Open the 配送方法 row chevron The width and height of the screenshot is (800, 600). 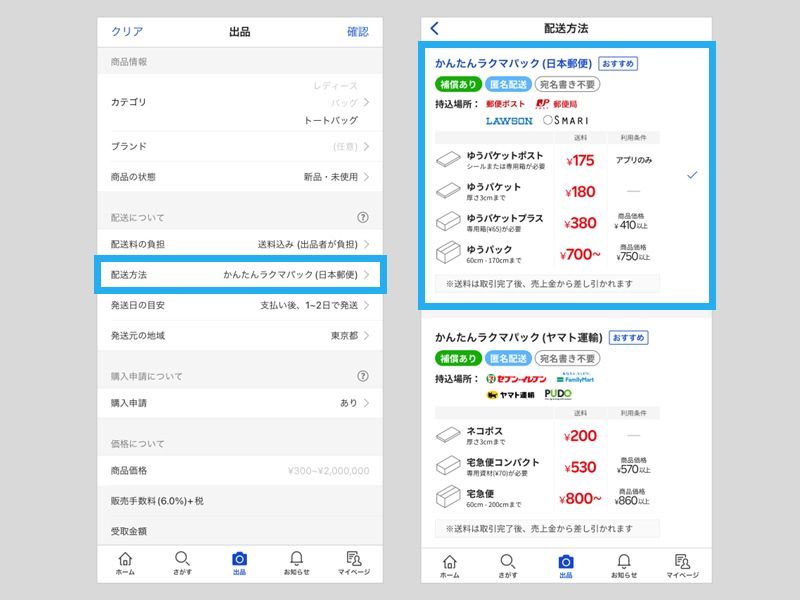point(366,274)
